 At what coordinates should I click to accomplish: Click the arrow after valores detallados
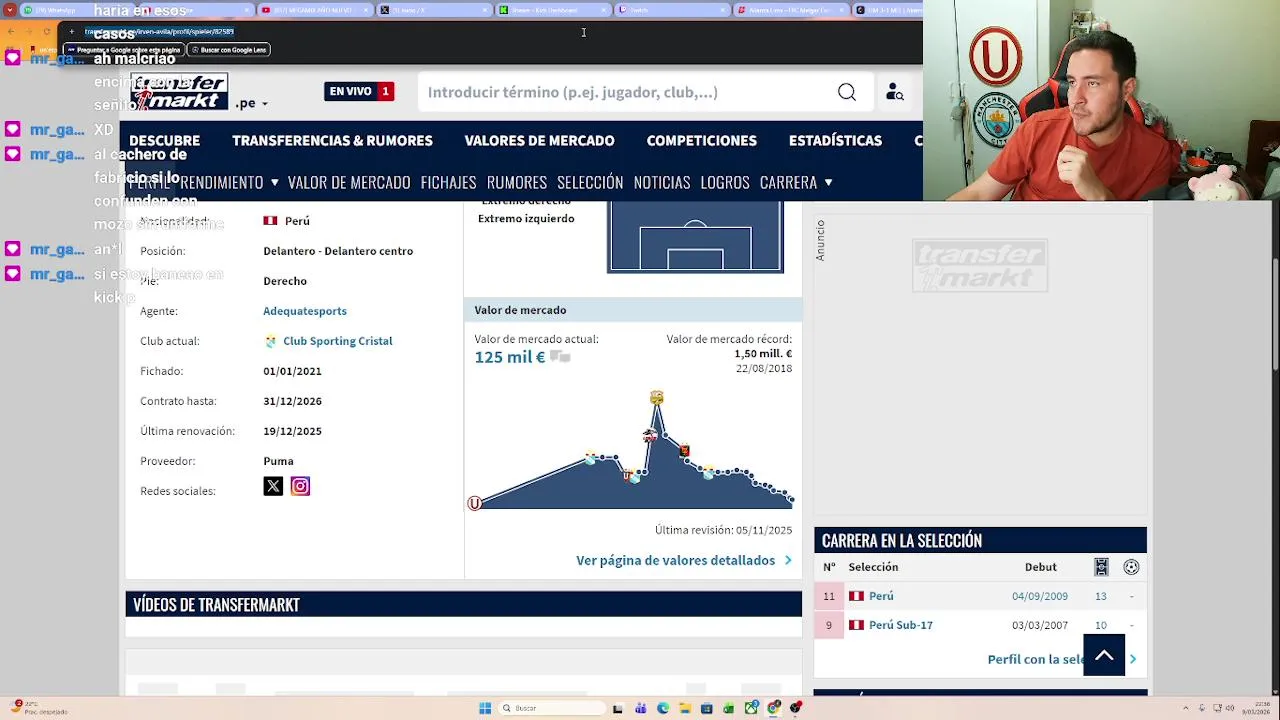[788, 561]
